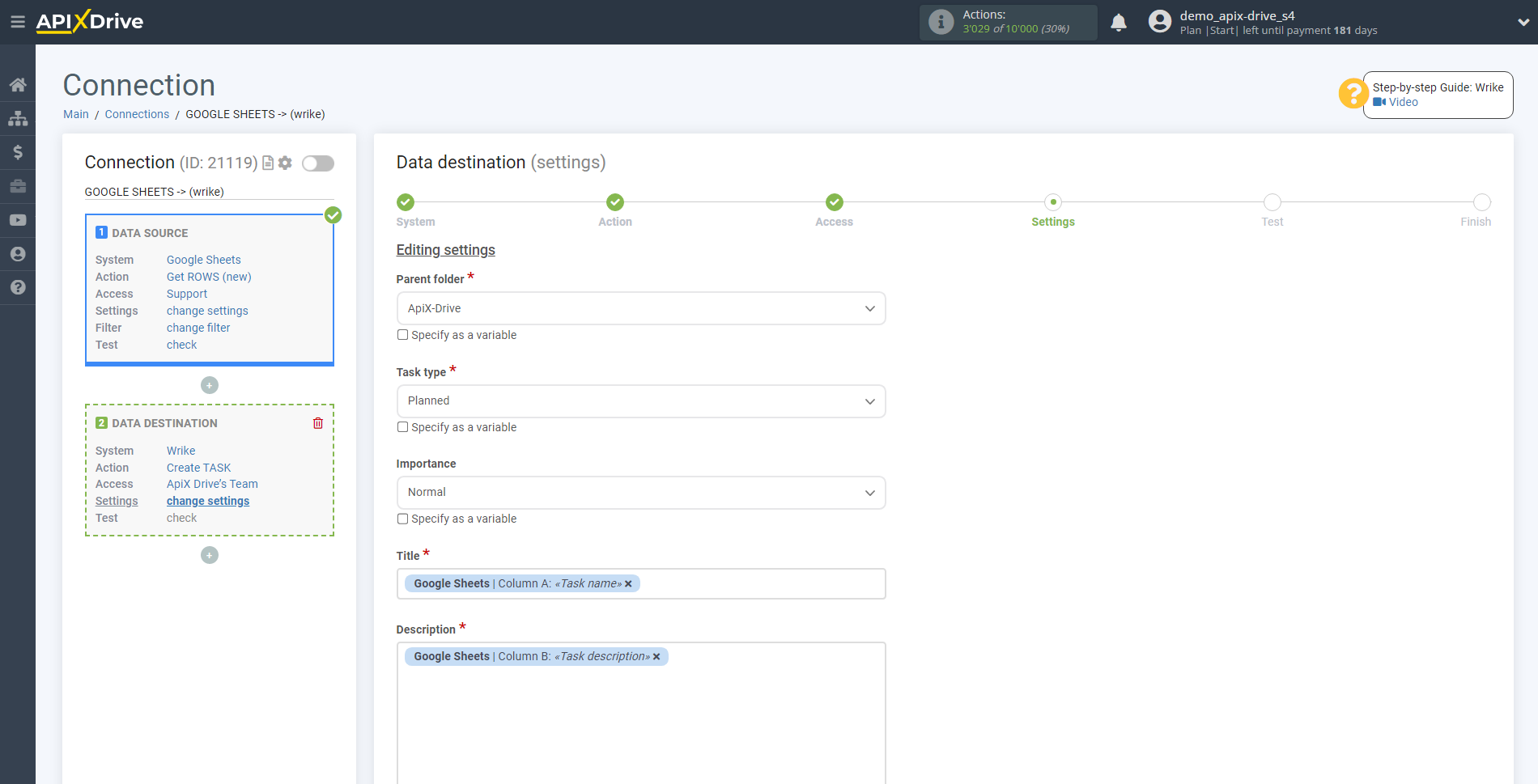Open the Task type dropdown

pos(641,401)
